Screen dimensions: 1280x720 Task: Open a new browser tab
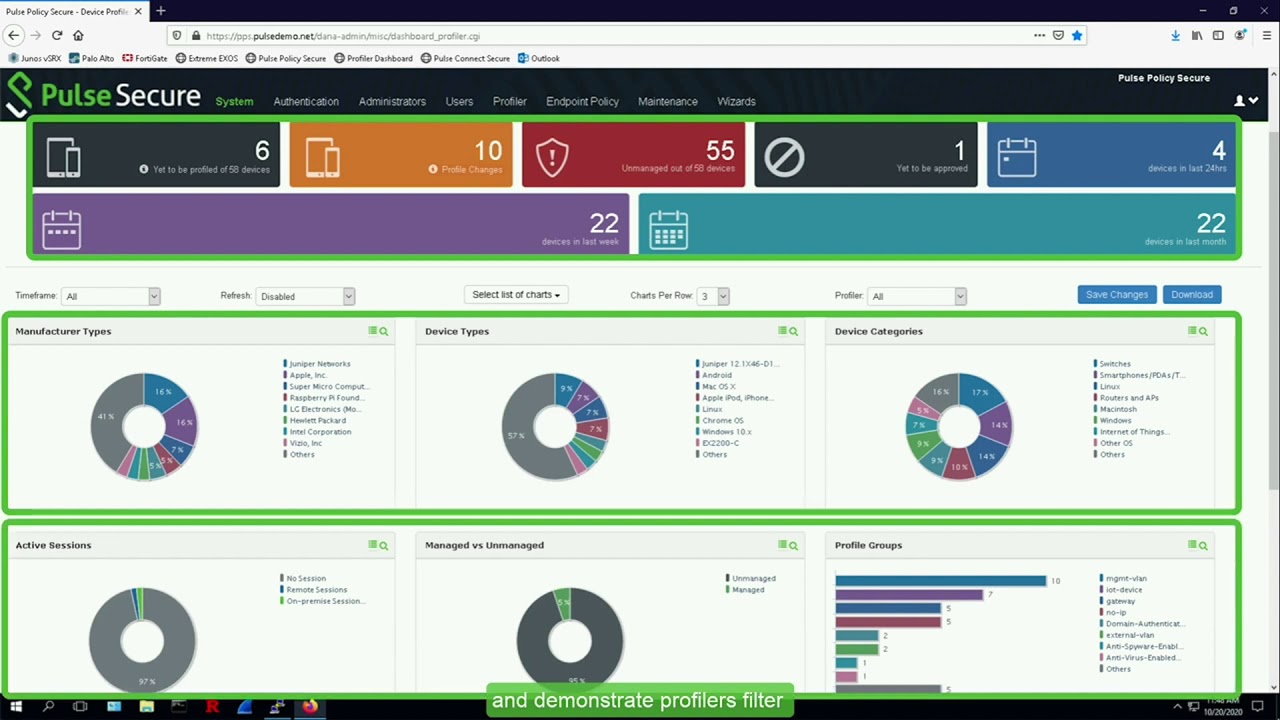(x=160, y=11)
